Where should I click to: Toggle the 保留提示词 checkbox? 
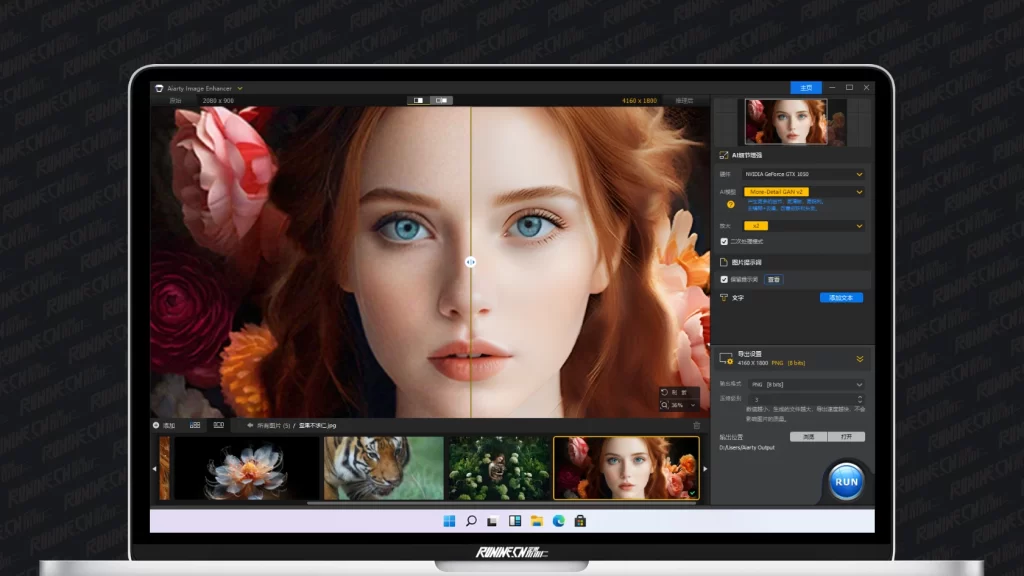point(724,279)
